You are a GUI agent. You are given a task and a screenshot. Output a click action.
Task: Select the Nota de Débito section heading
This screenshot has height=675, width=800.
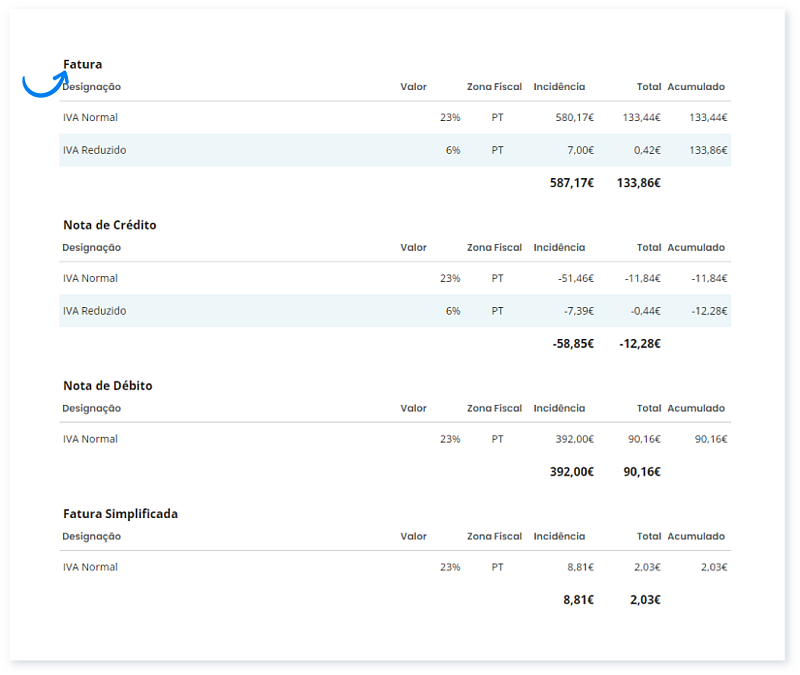tap(108, 386)
